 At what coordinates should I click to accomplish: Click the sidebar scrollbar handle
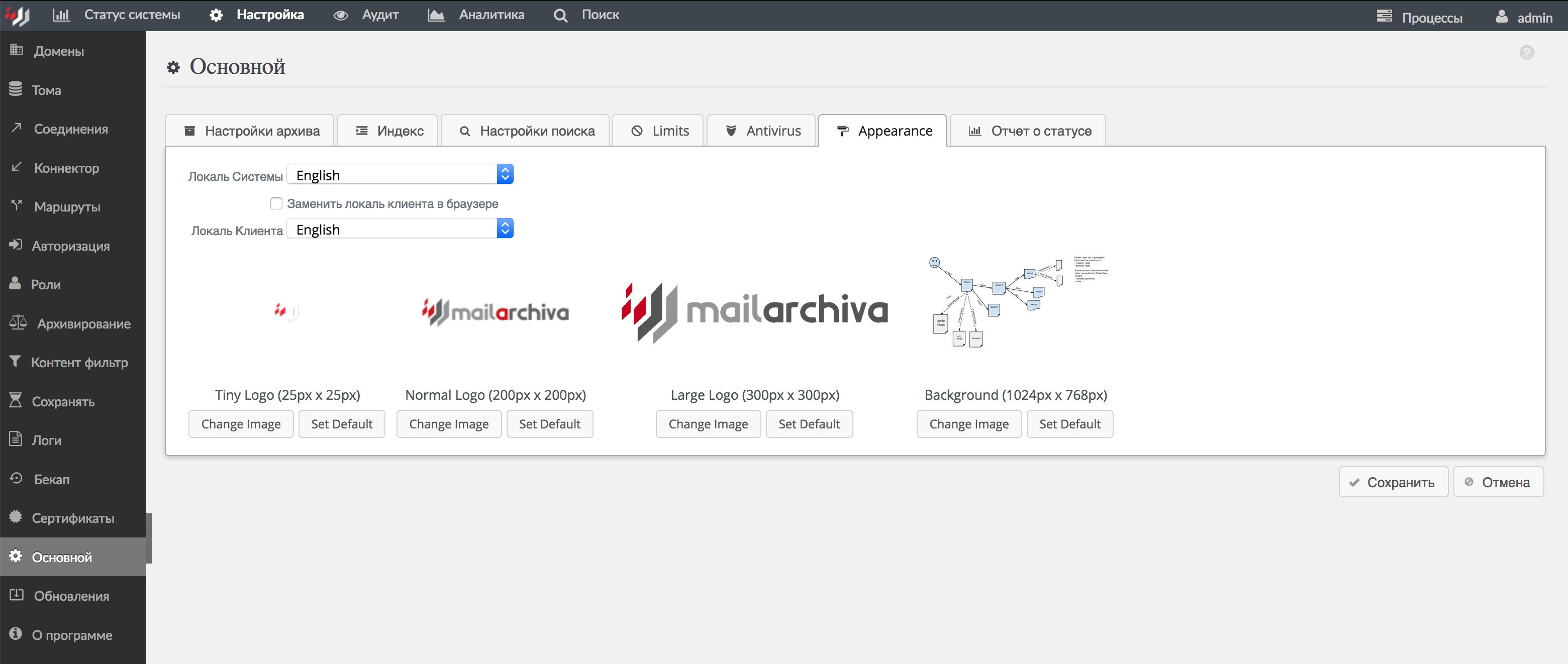pyautogui.click(x=149, y=538)
